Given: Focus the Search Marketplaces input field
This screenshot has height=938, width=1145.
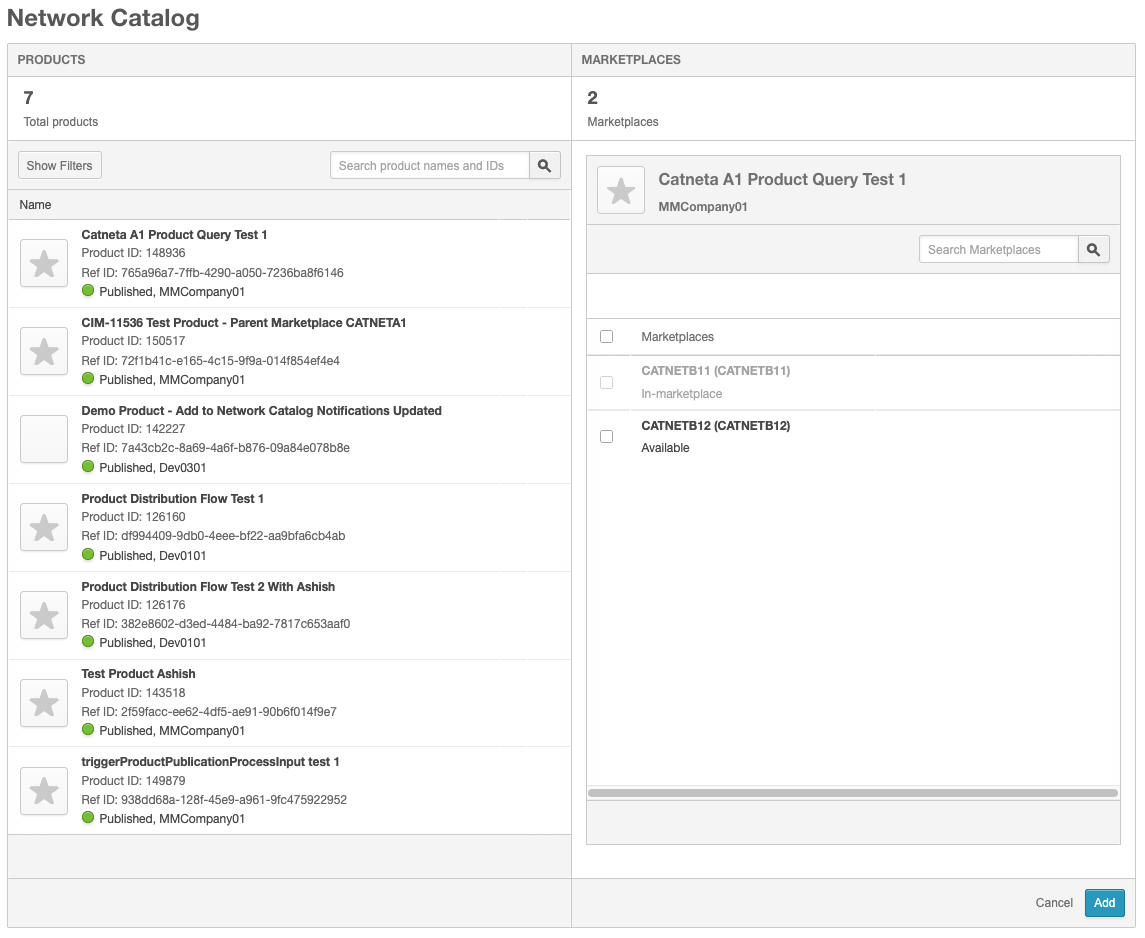Looking at the screenshot, I should click(x=997, y=250).
